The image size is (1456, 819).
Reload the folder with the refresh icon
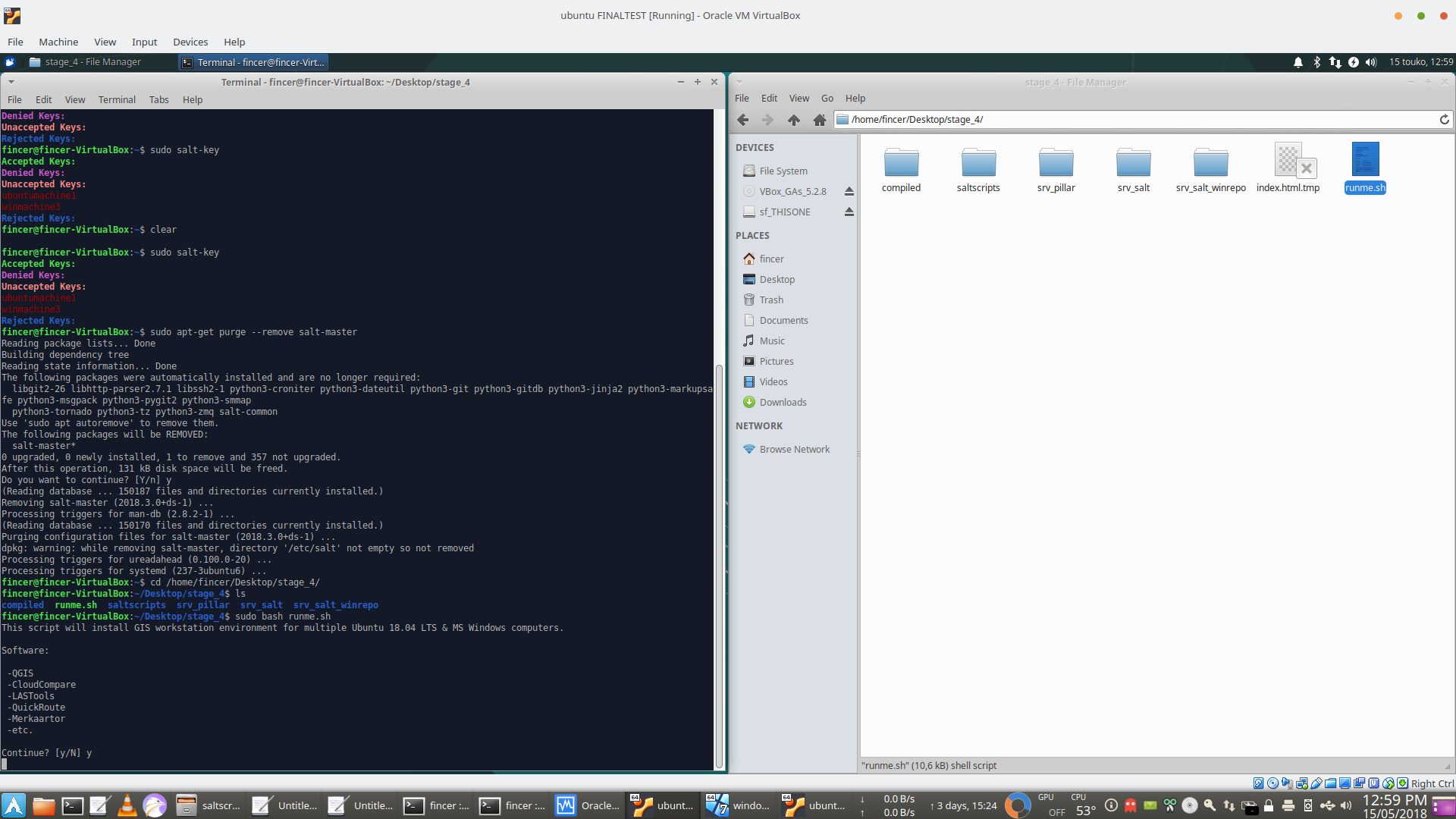[1444, 120]
